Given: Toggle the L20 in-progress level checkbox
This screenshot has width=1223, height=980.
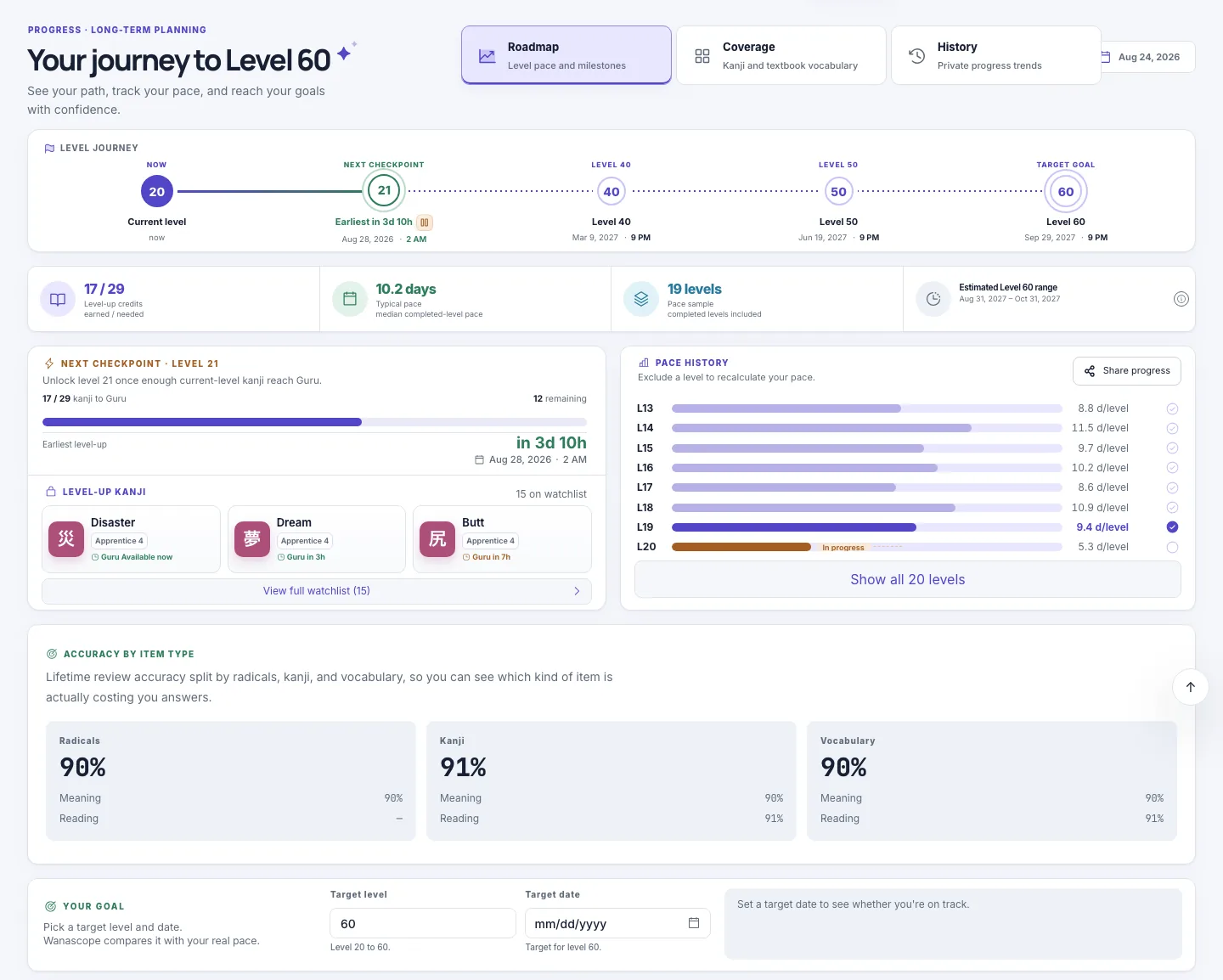Looking at the screenshot, I should tap(1172, 548).
